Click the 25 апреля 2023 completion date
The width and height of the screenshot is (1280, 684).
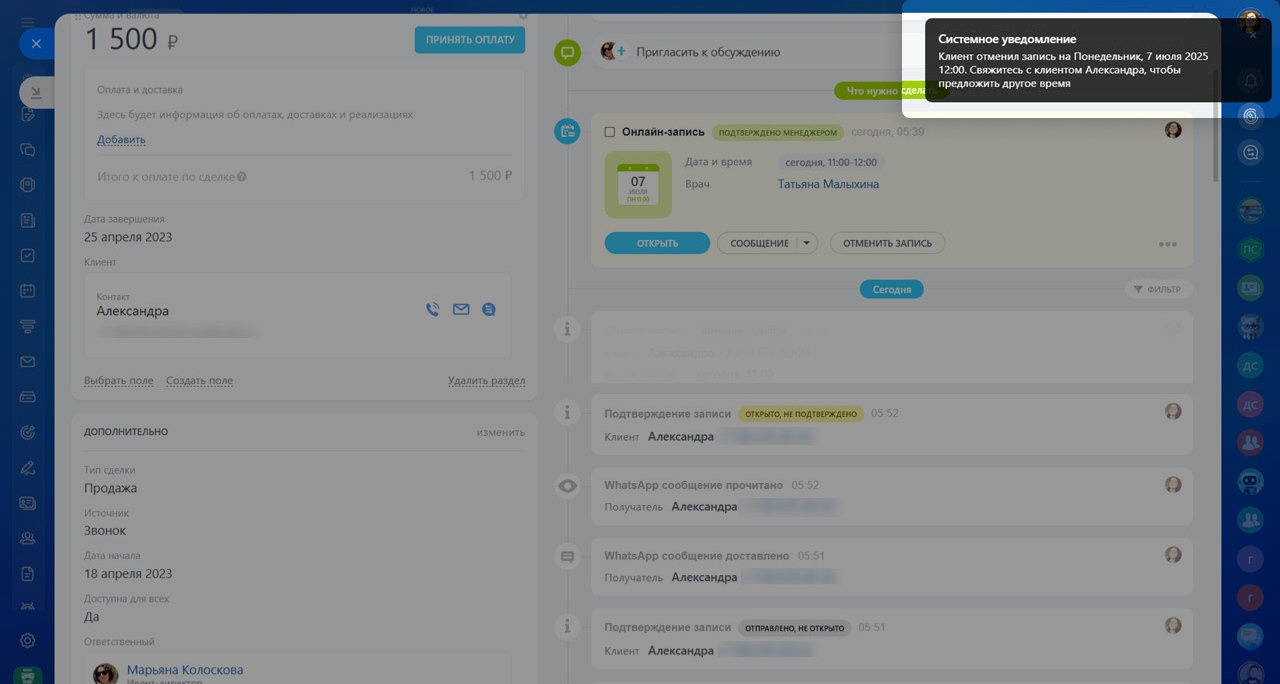click(128, 237)
